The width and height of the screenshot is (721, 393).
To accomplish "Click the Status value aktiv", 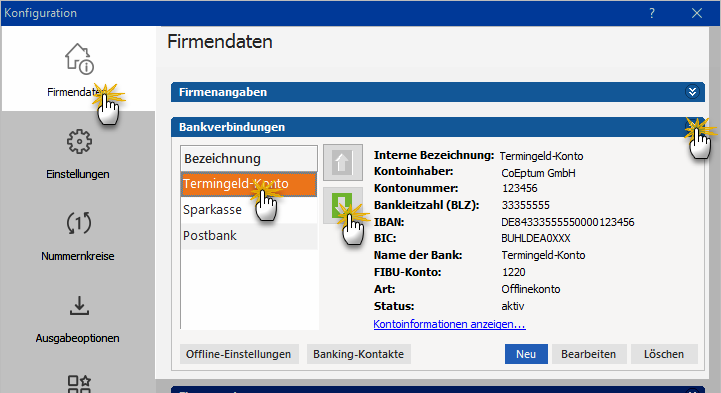I will [x=513, y=306].
